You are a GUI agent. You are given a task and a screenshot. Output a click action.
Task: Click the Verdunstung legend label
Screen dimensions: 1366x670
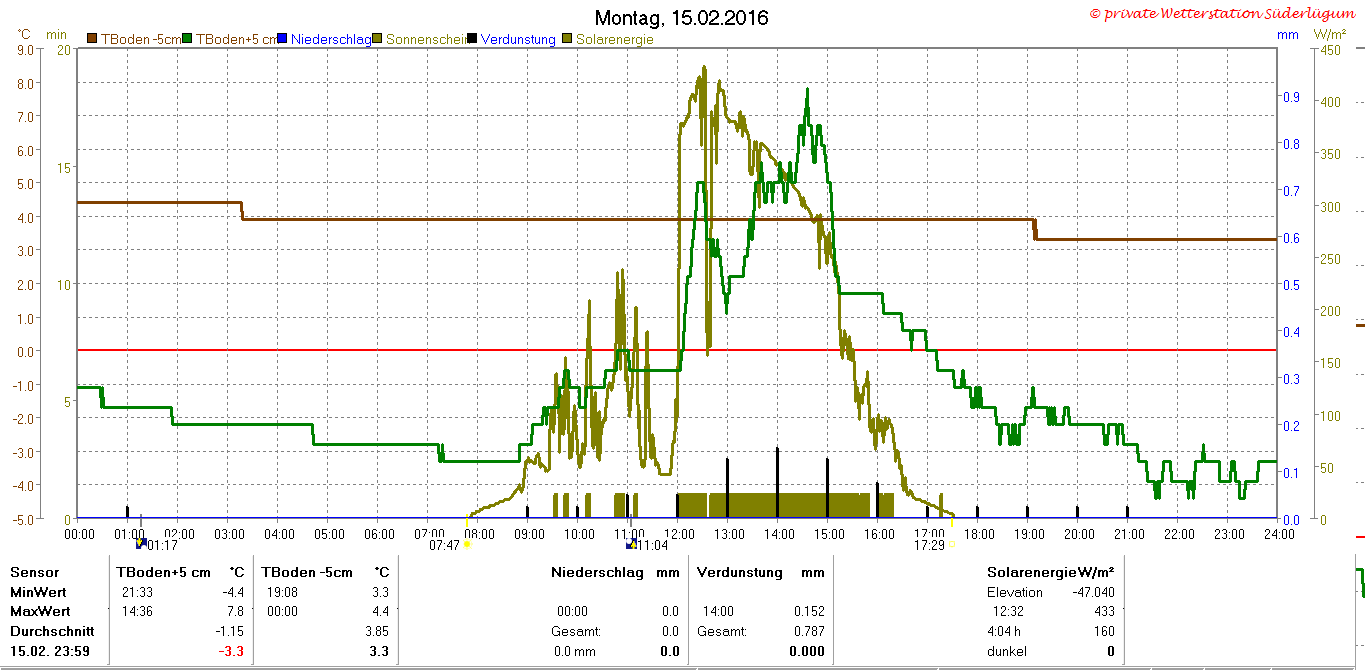point(518,39)
